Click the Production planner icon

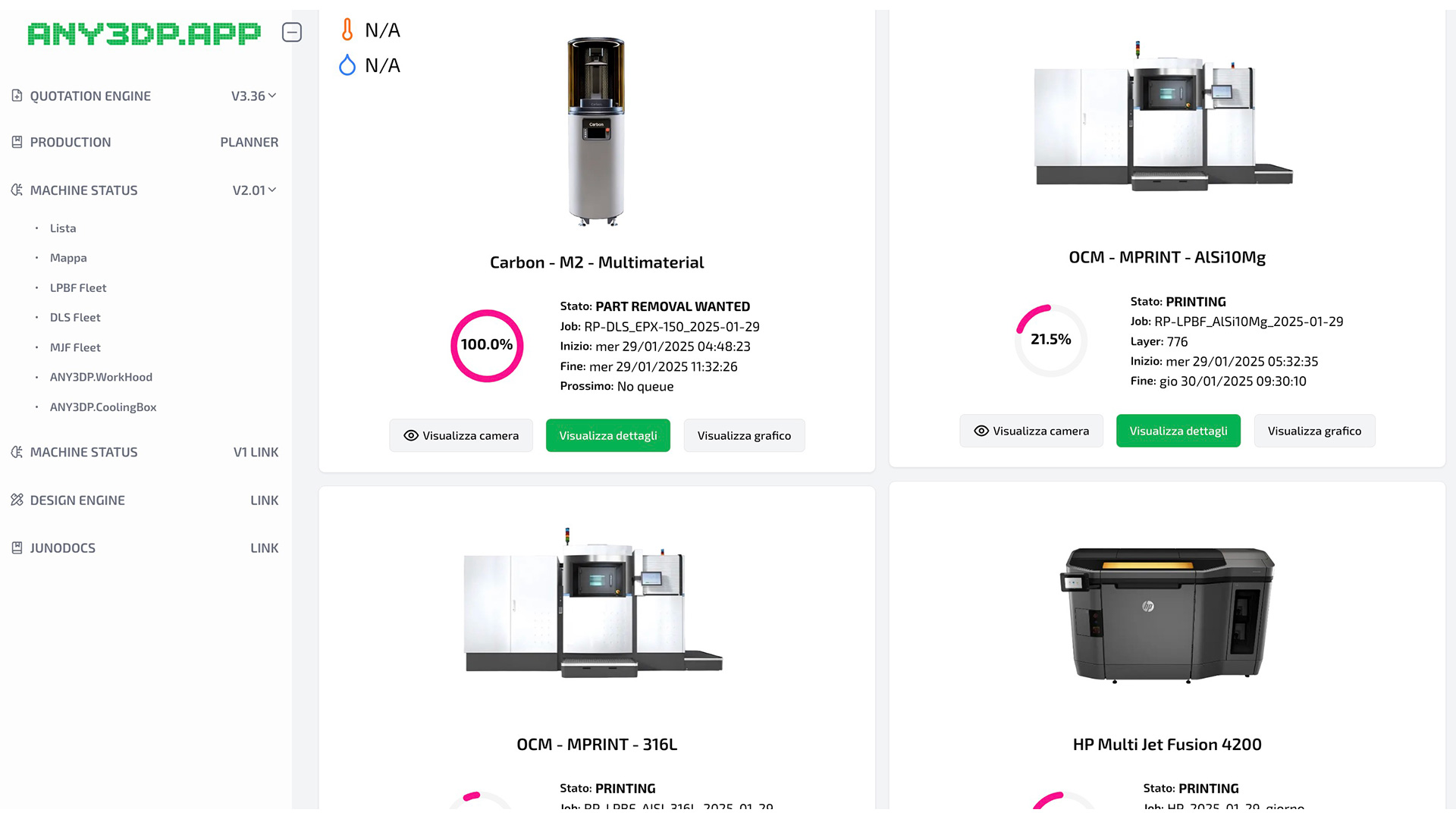17,142
